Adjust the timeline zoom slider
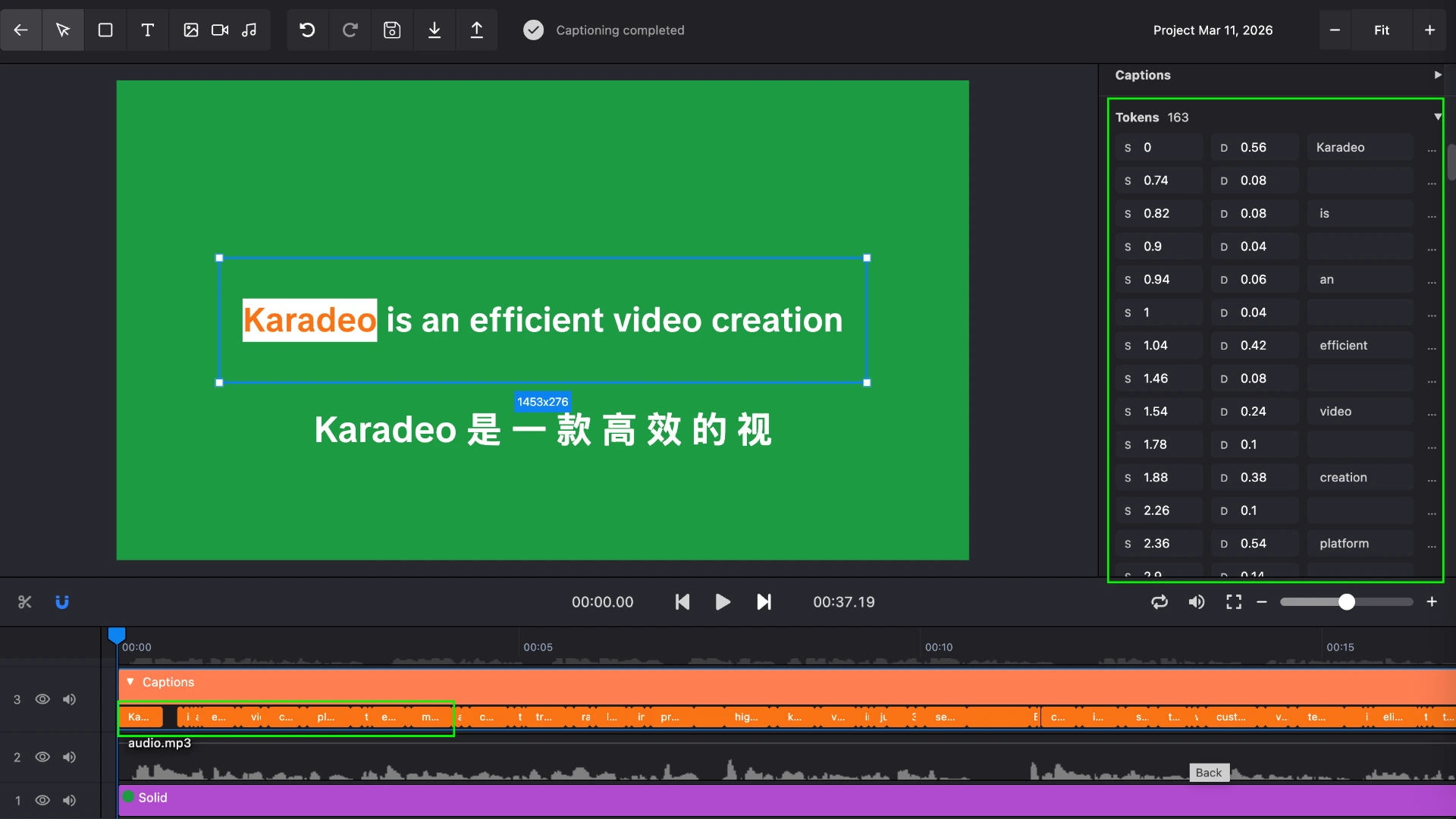The width and height of the screenshot is (1456, 819). click(1345, 601)
